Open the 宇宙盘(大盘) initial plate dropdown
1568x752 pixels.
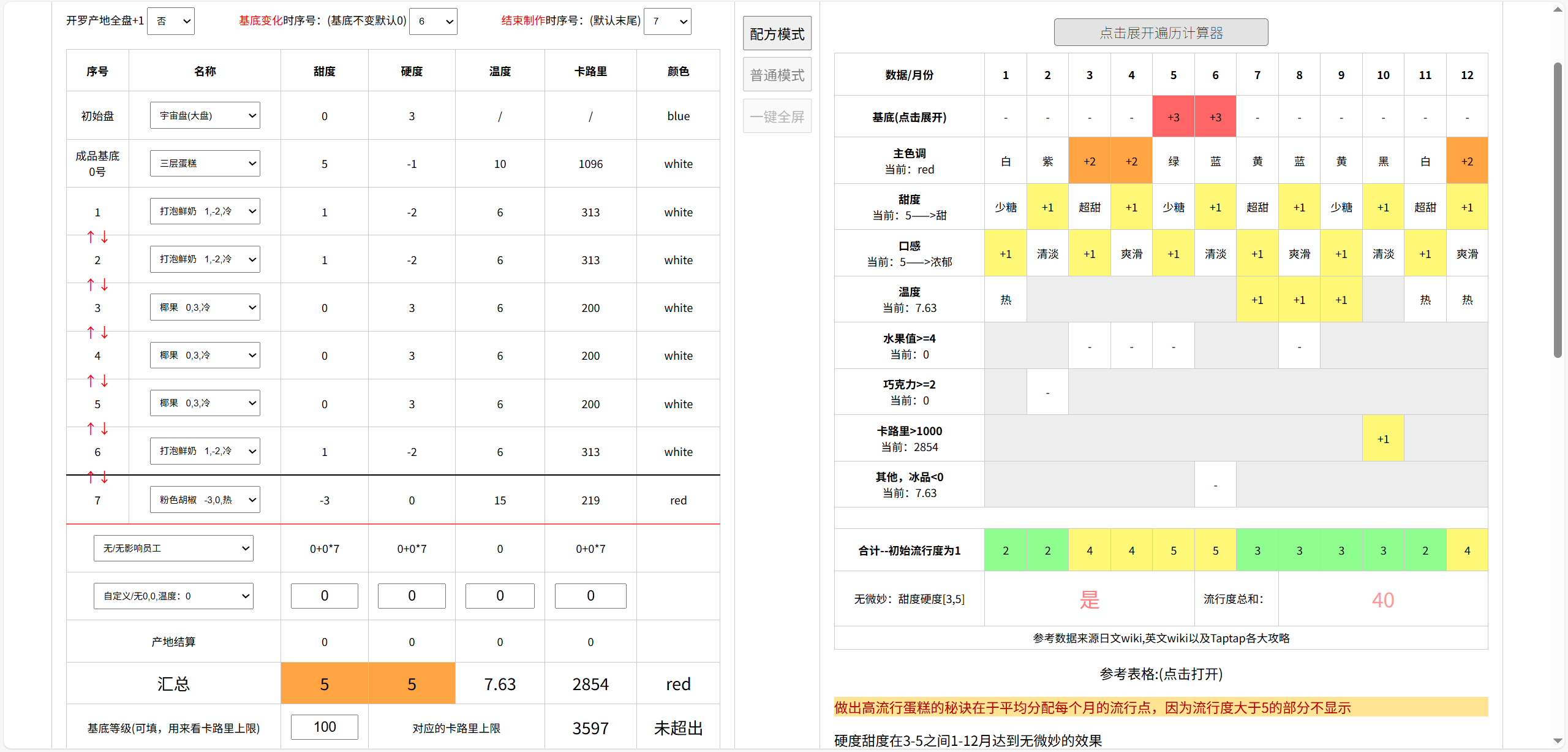click(205, 115)
